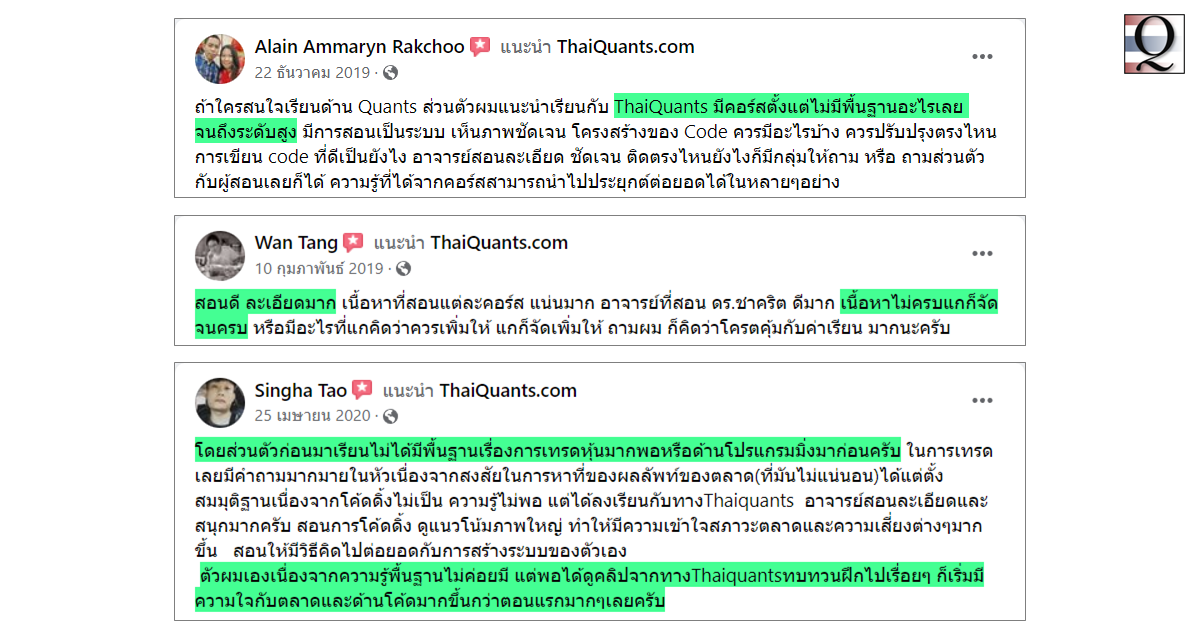The image size is (1200, 628).
Task: Open ThaiQuants.com link in Wan Tang's review
Action: tap(499, 243)
